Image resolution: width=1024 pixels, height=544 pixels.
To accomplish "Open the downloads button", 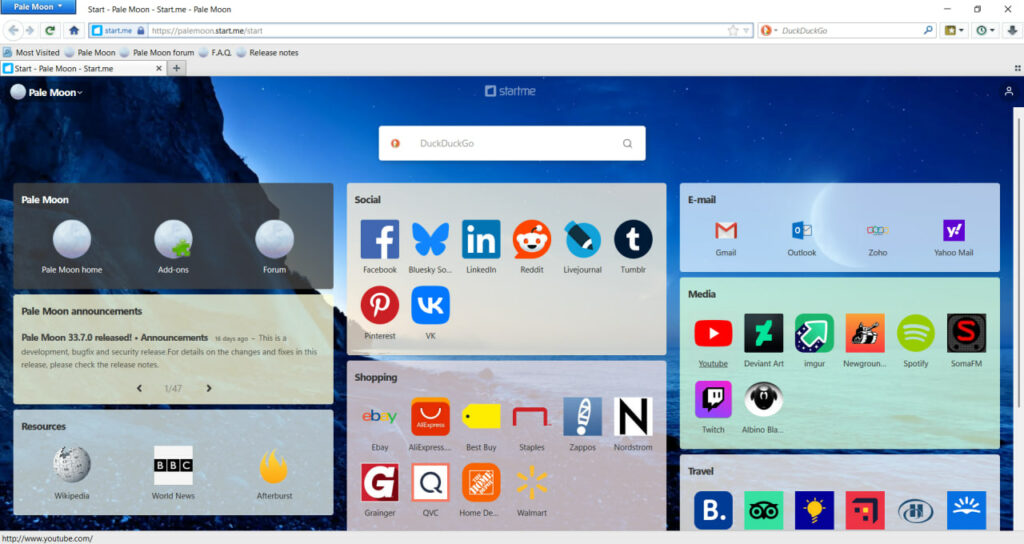I will [1012, 31].
